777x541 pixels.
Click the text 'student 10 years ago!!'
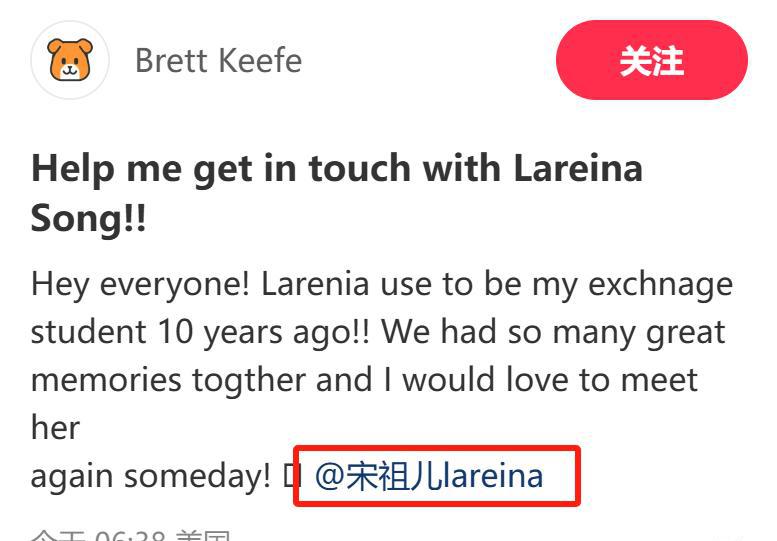200,332
